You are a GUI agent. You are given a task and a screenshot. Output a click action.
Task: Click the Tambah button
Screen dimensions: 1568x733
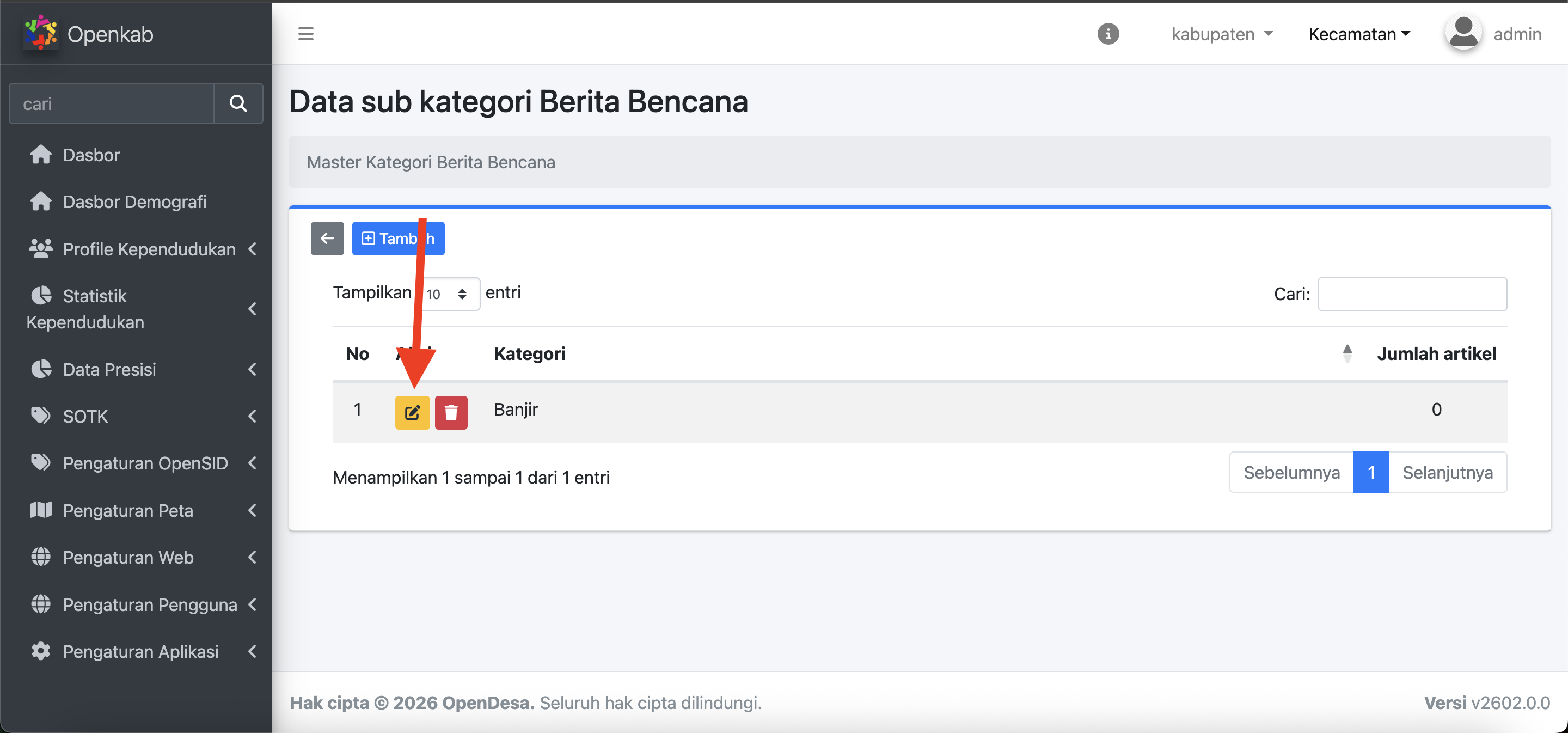398,239
